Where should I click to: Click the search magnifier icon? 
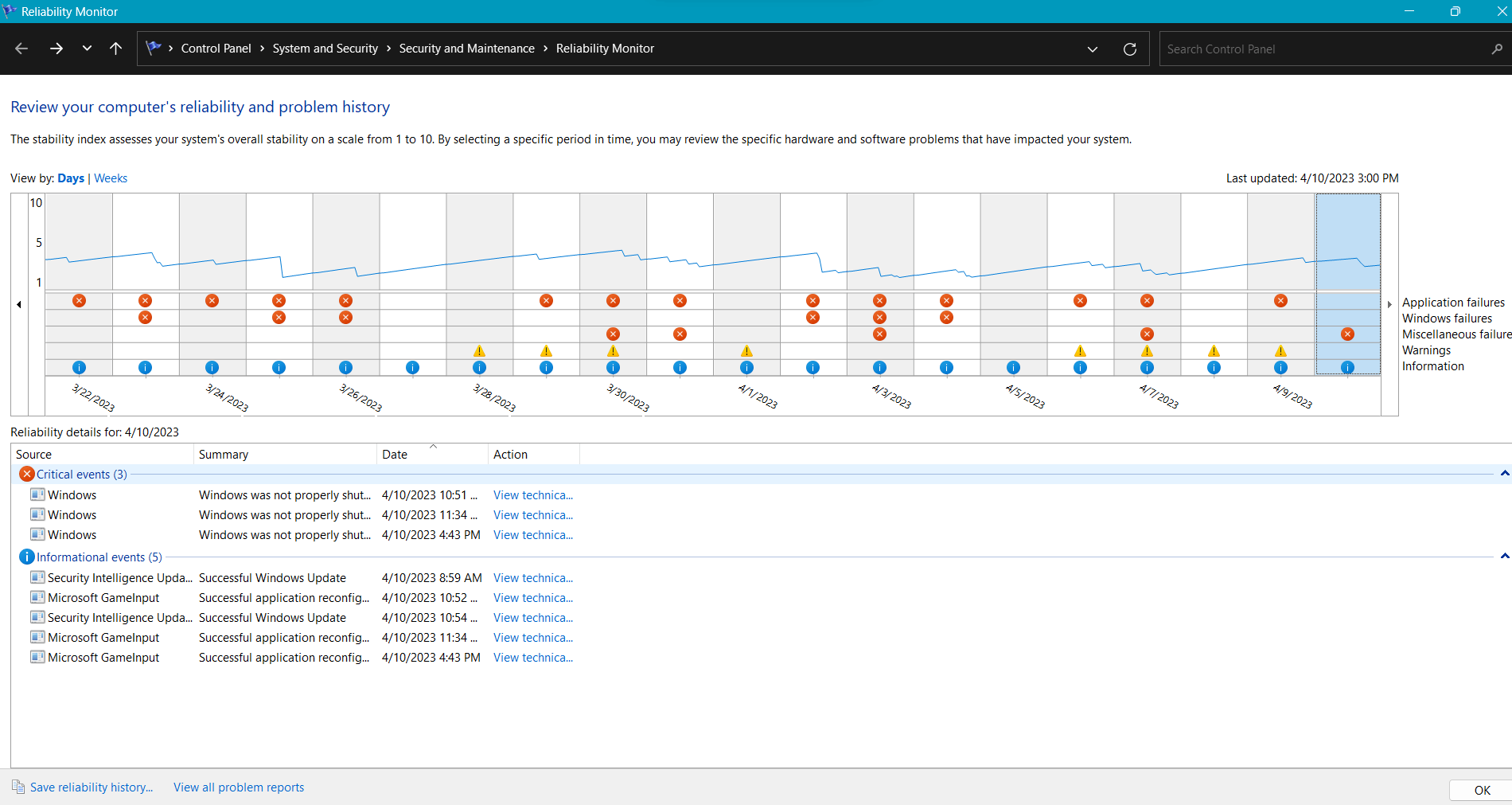[1497, 49]
